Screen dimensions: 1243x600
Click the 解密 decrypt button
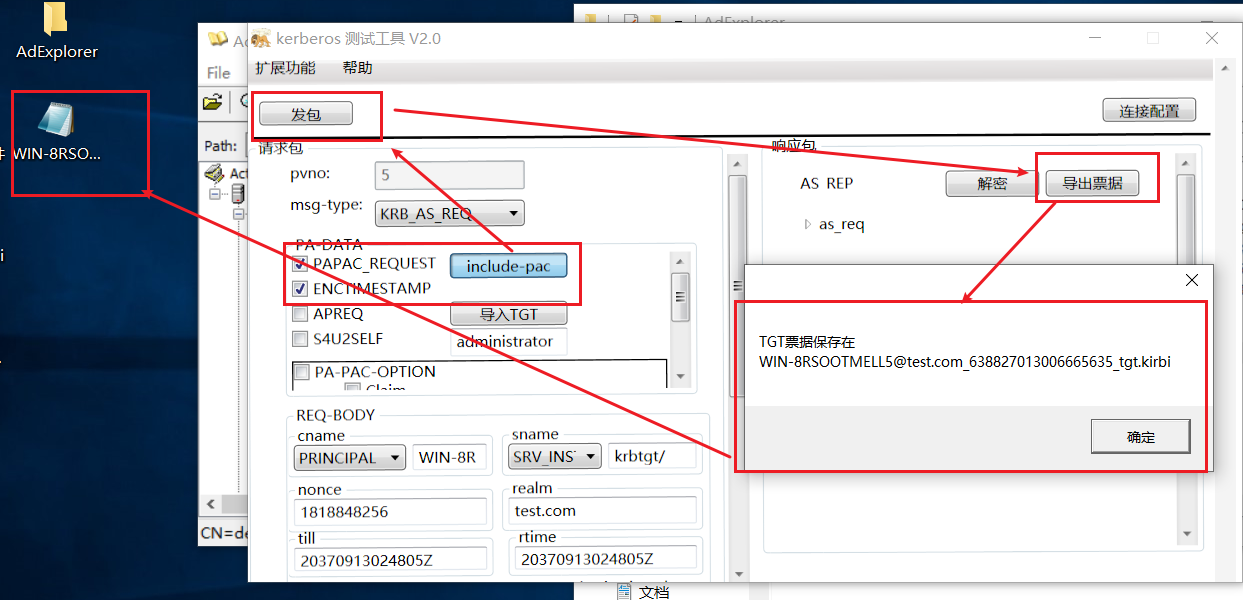[992, 184]
